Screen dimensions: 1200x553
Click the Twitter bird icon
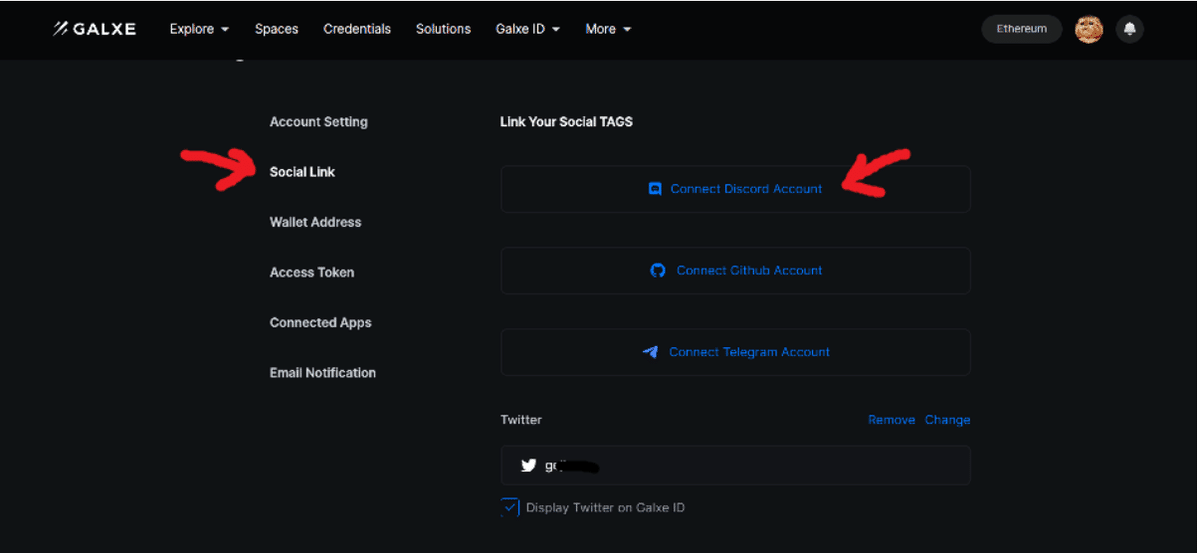(529, 465)
